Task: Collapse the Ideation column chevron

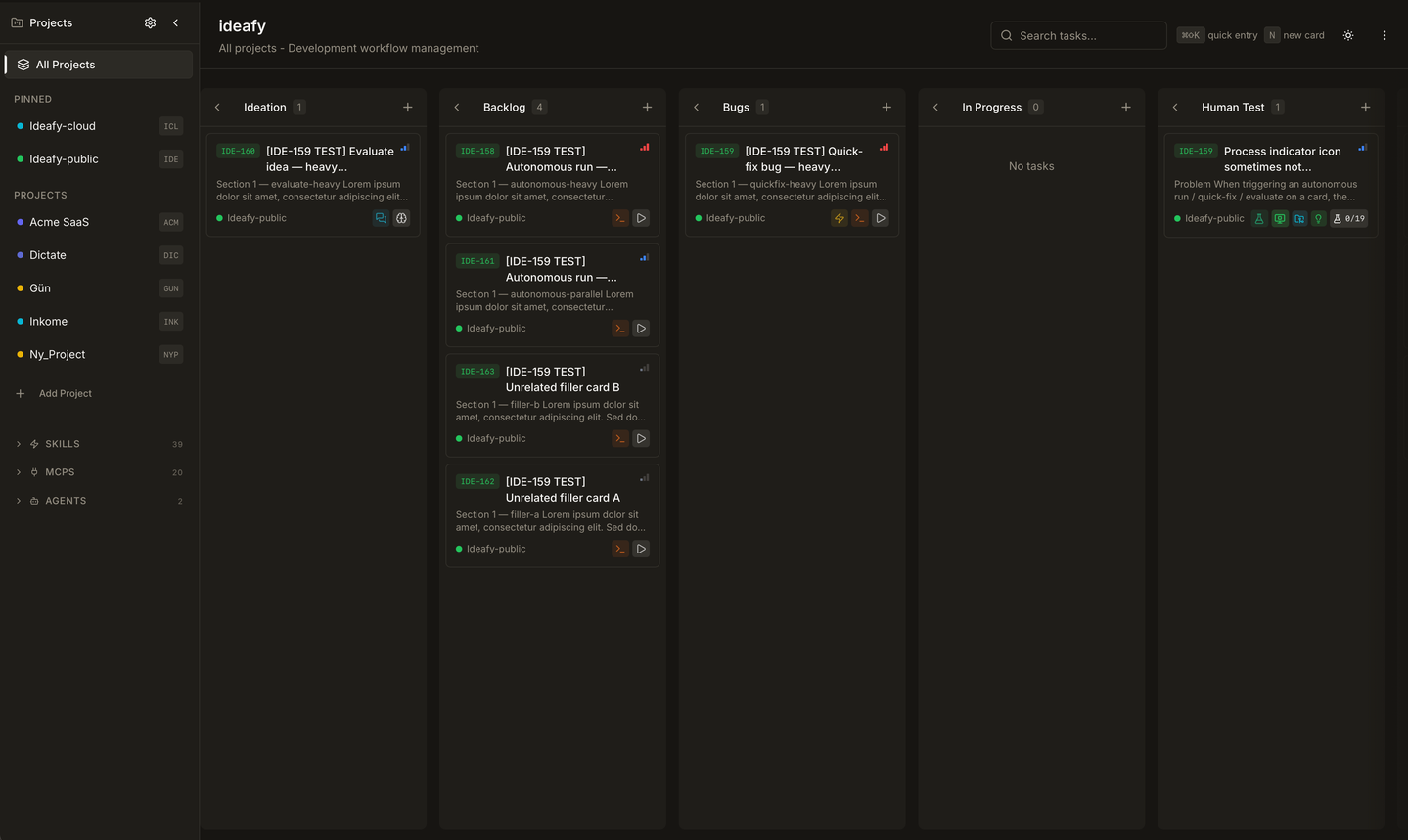Action: pyautogui.click(x=217, y=108)
